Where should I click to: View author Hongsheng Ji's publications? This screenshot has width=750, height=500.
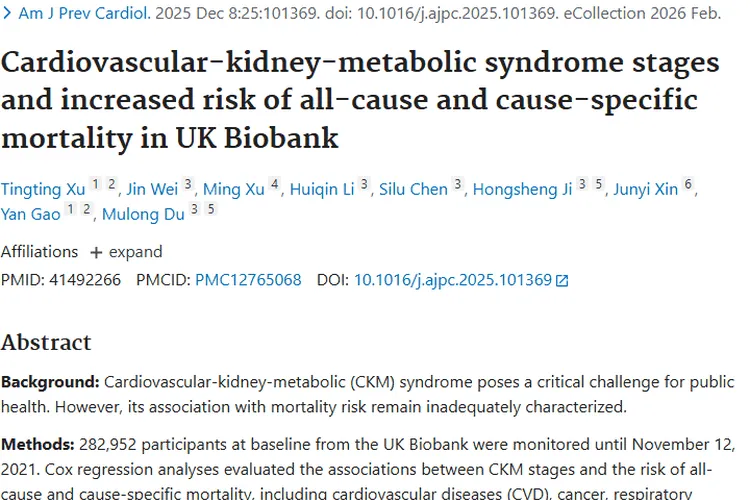tap(522, 190)
